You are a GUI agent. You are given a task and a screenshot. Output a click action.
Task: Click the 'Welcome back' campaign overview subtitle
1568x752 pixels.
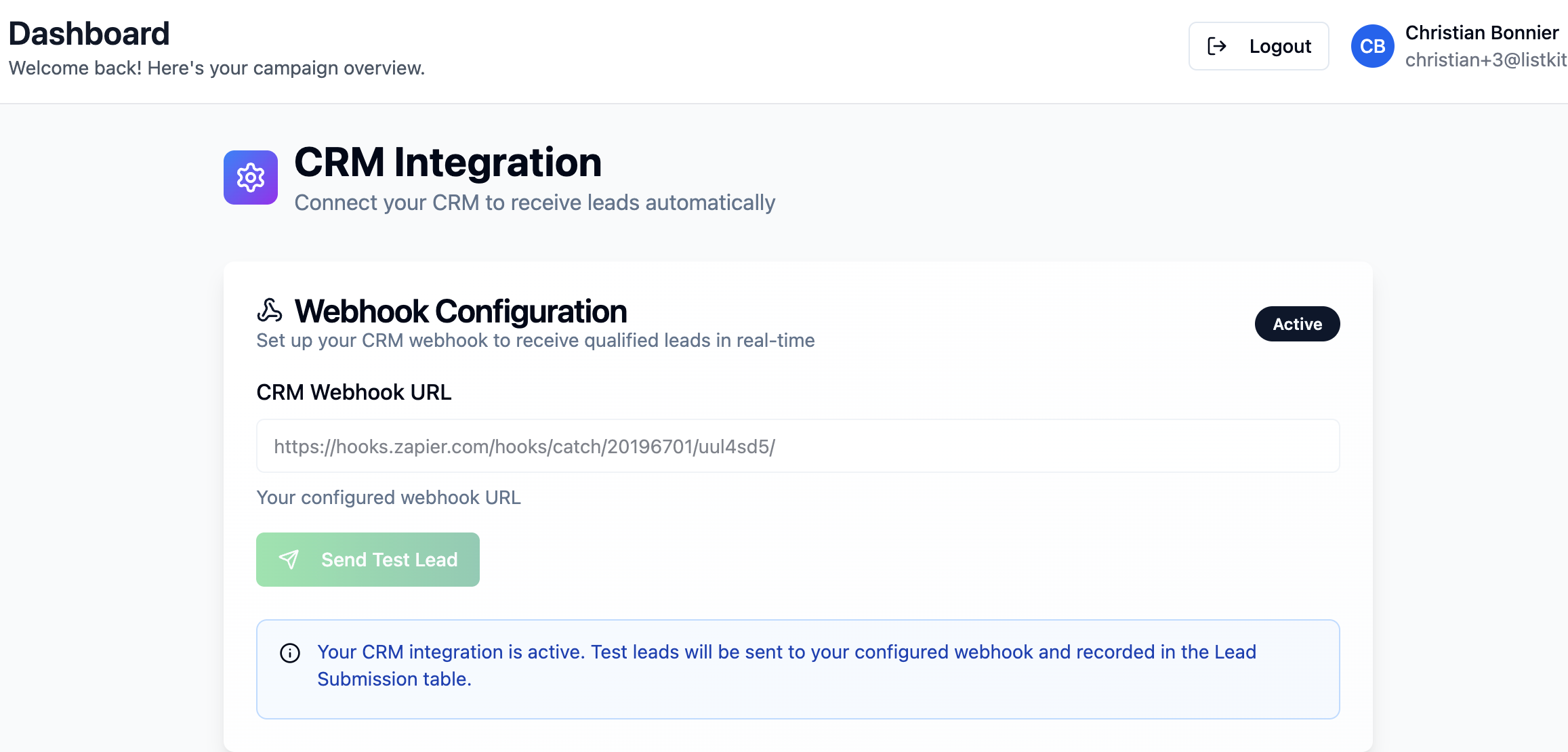217,68
